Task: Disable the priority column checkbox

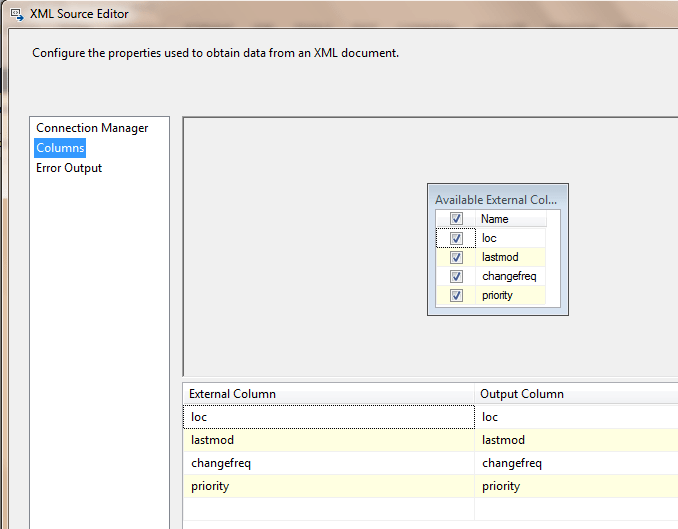Action: click(456, 296)
